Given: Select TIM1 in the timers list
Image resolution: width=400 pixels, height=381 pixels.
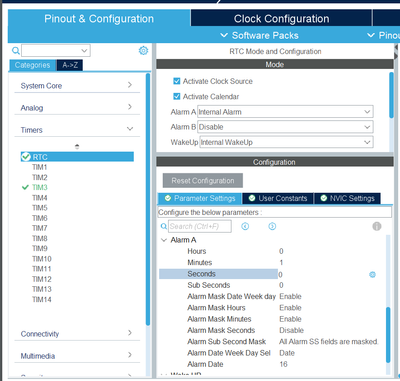Looking at the screenshot, I should (x=40, y=167).
